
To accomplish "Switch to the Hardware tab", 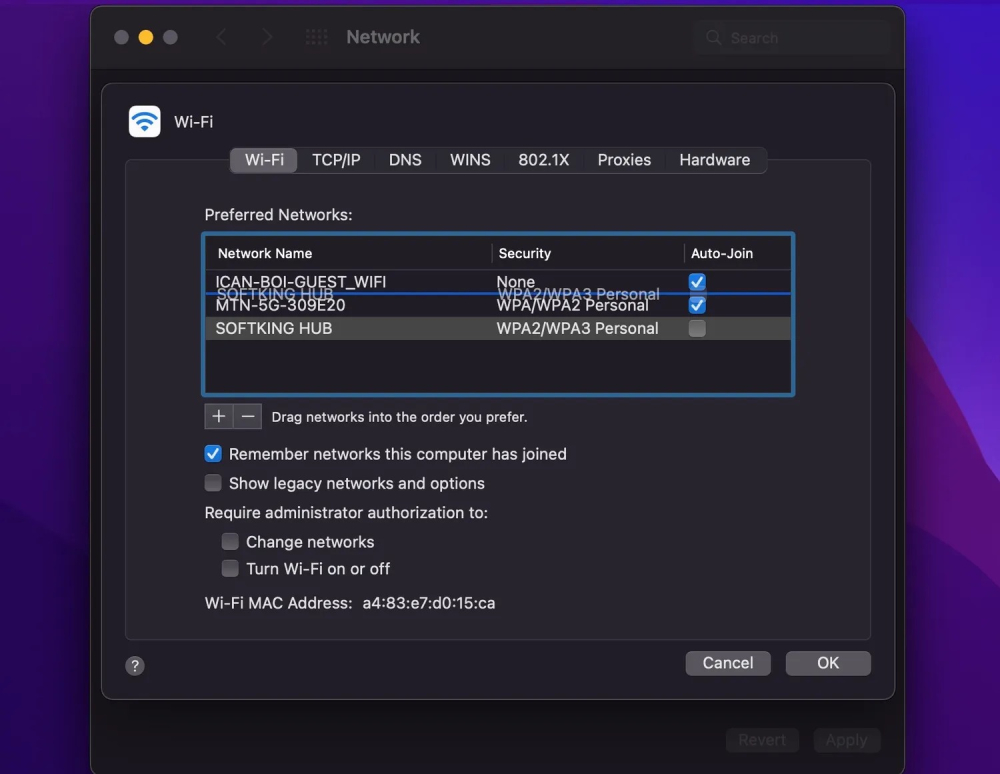I will (x=714, y=160).
